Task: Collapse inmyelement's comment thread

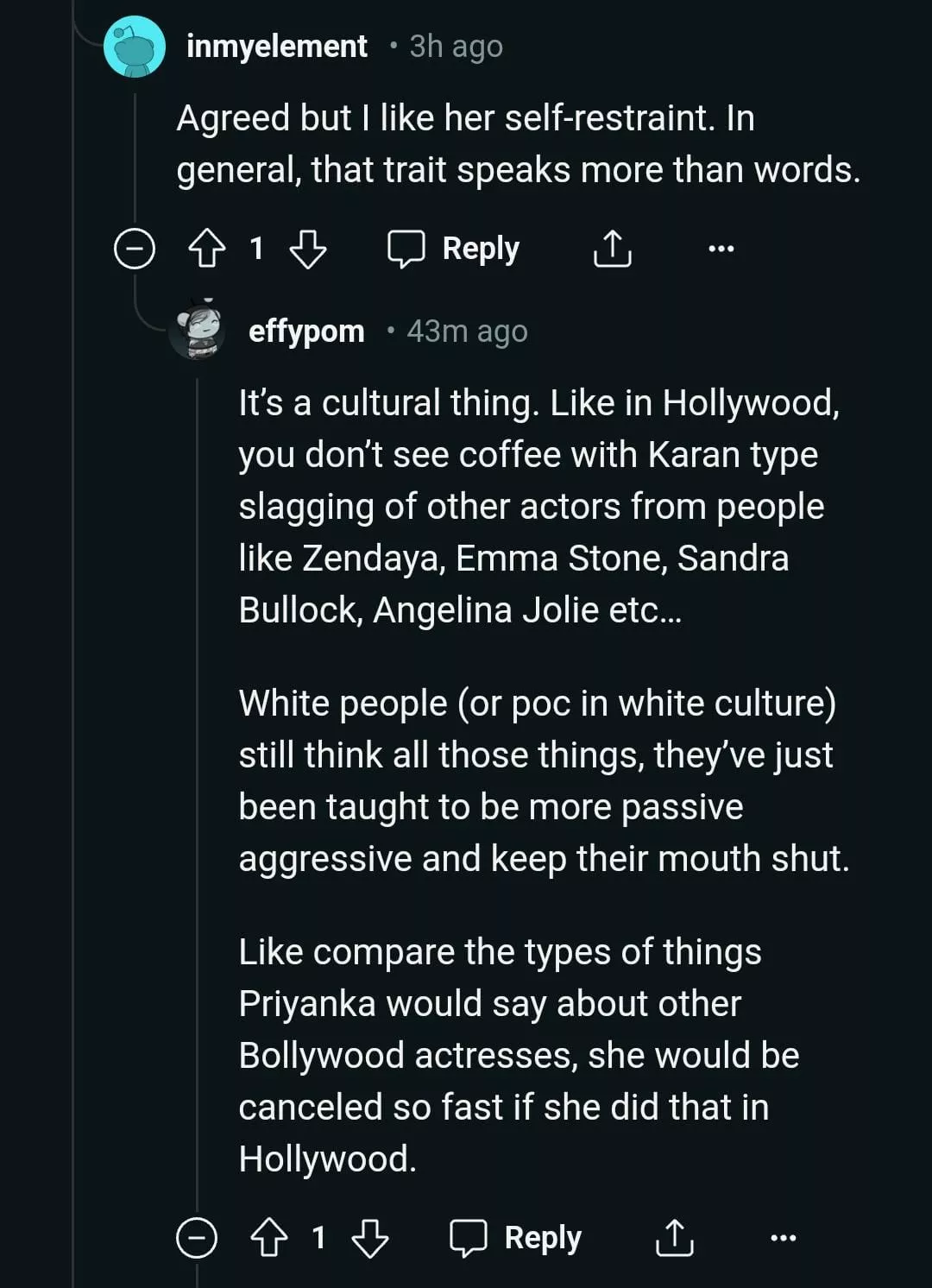Action: tap(135, 249)
